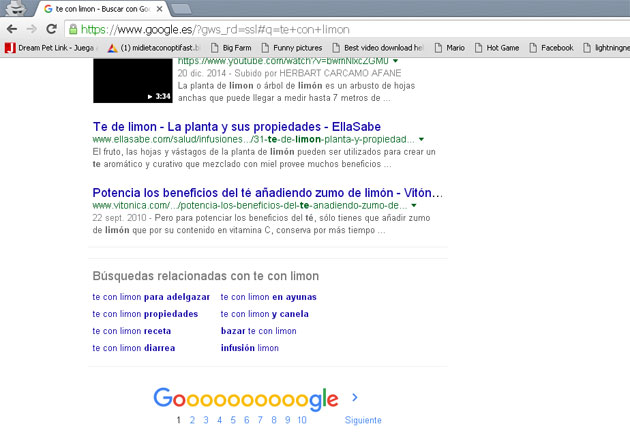Search 'te con limon para adelgazar'
The image size is (630, 441).
pyautogui.click(x=151, y=297)
